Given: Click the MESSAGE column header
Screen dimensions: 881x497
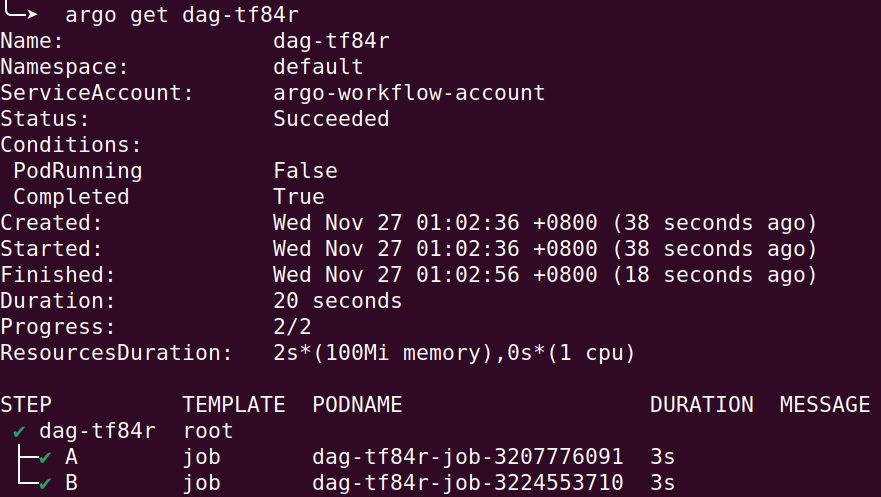Looking at the screenshot, I should (x=825, y=405).
